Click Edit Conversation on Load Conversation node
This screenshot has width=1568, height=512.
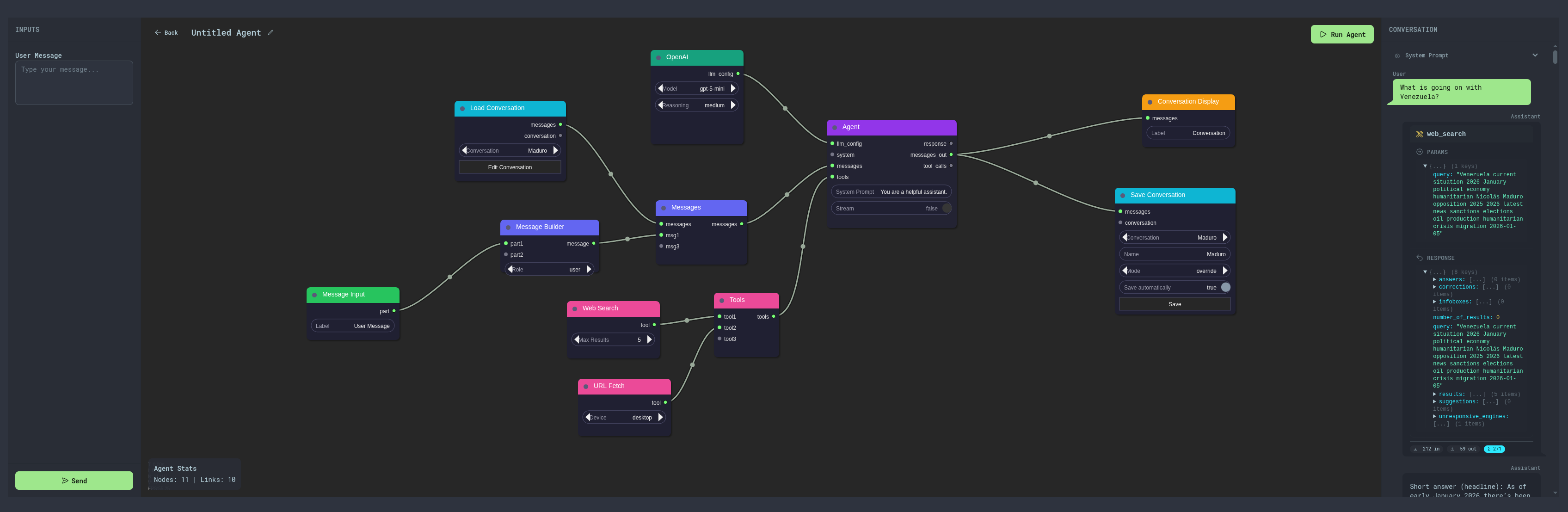pos(510,167)
